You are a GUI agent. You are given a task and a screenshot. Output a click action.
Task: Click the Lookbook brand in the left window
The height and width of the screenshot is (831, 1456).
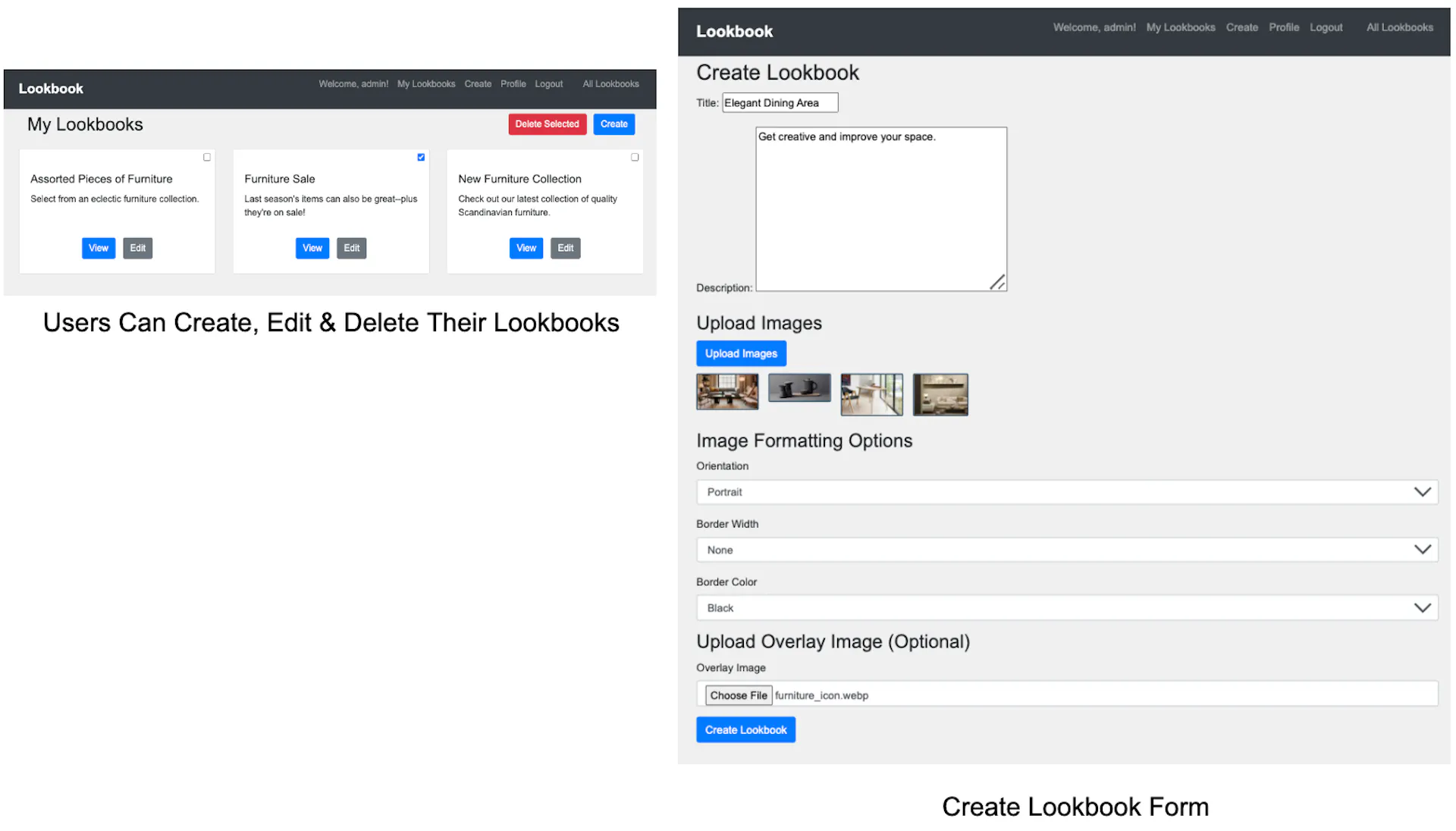[51, 89]
